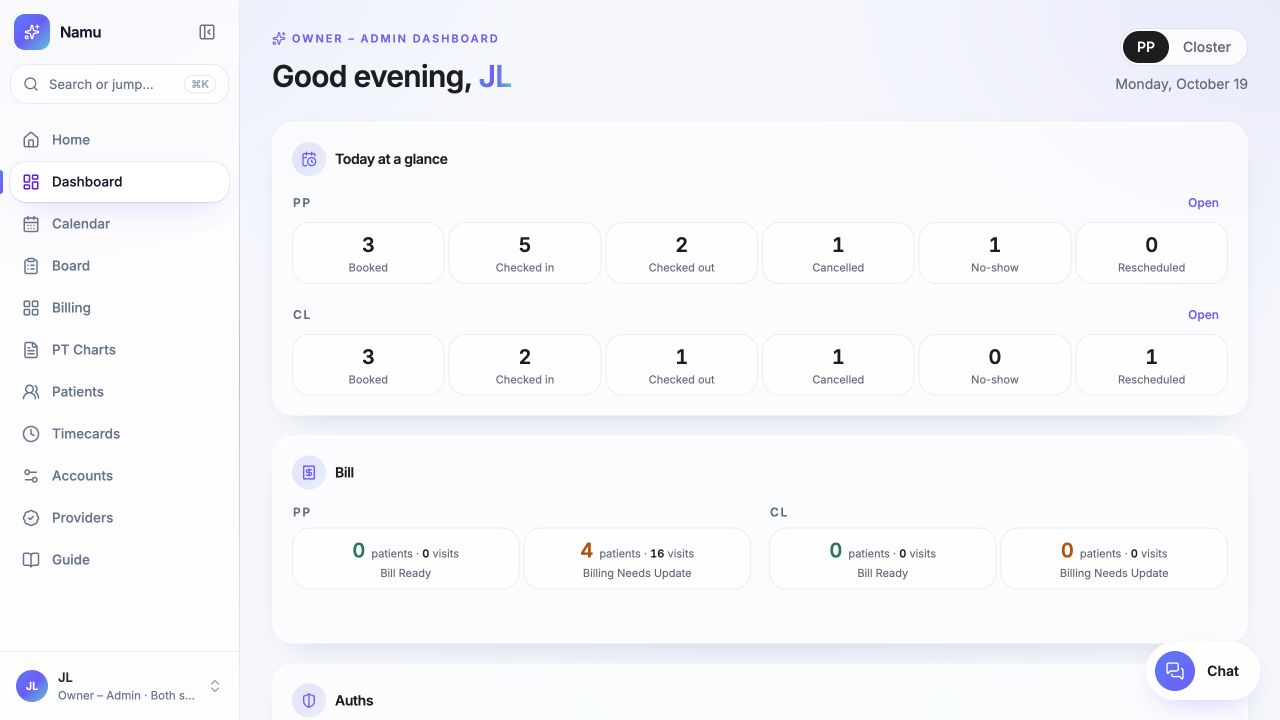This screenshot has width=1280, height=720.
Task: Click the Timecards clock icon
Action: click(31, 434)
